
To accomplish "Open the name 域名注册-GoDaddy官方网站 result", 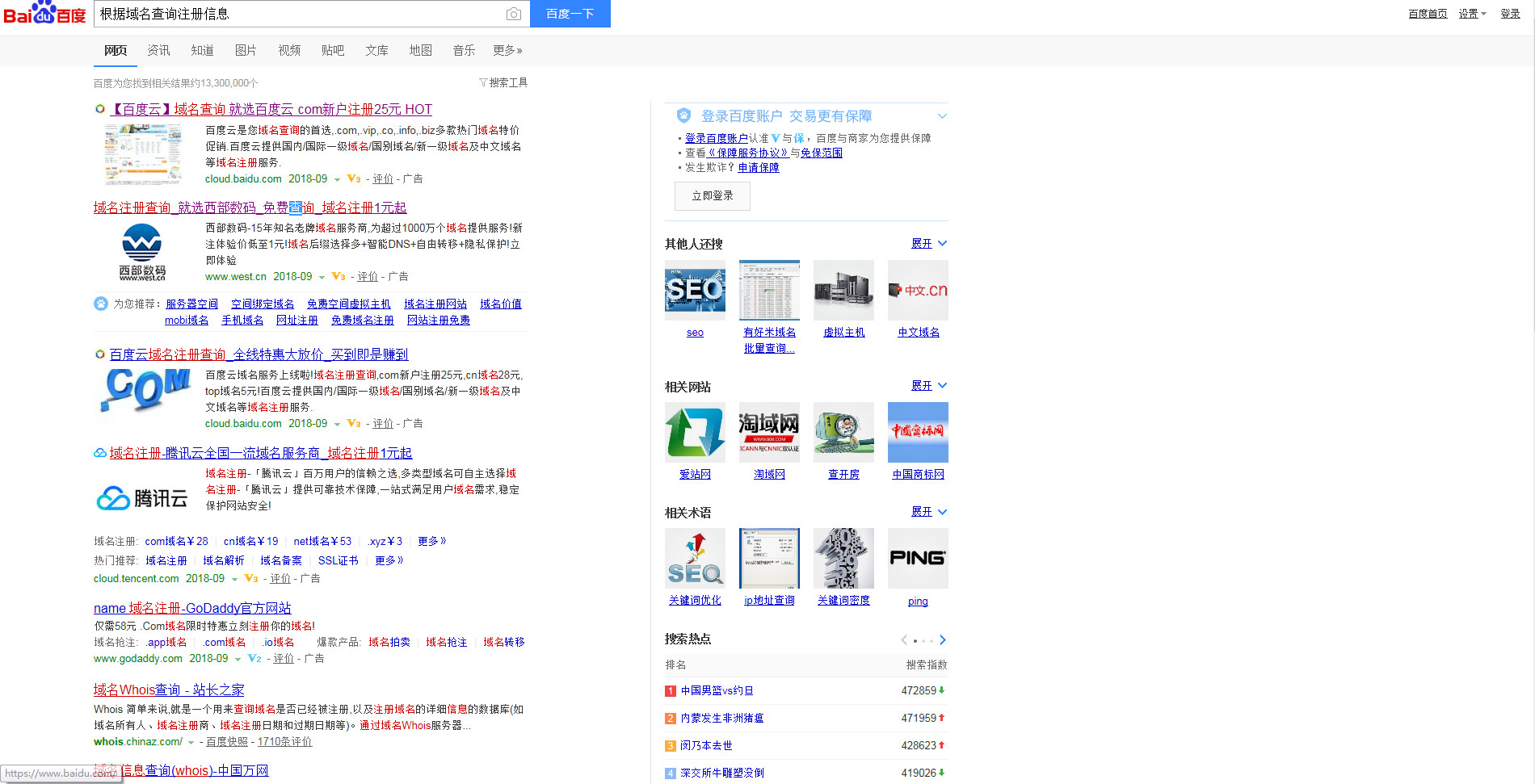I will 192,608.
